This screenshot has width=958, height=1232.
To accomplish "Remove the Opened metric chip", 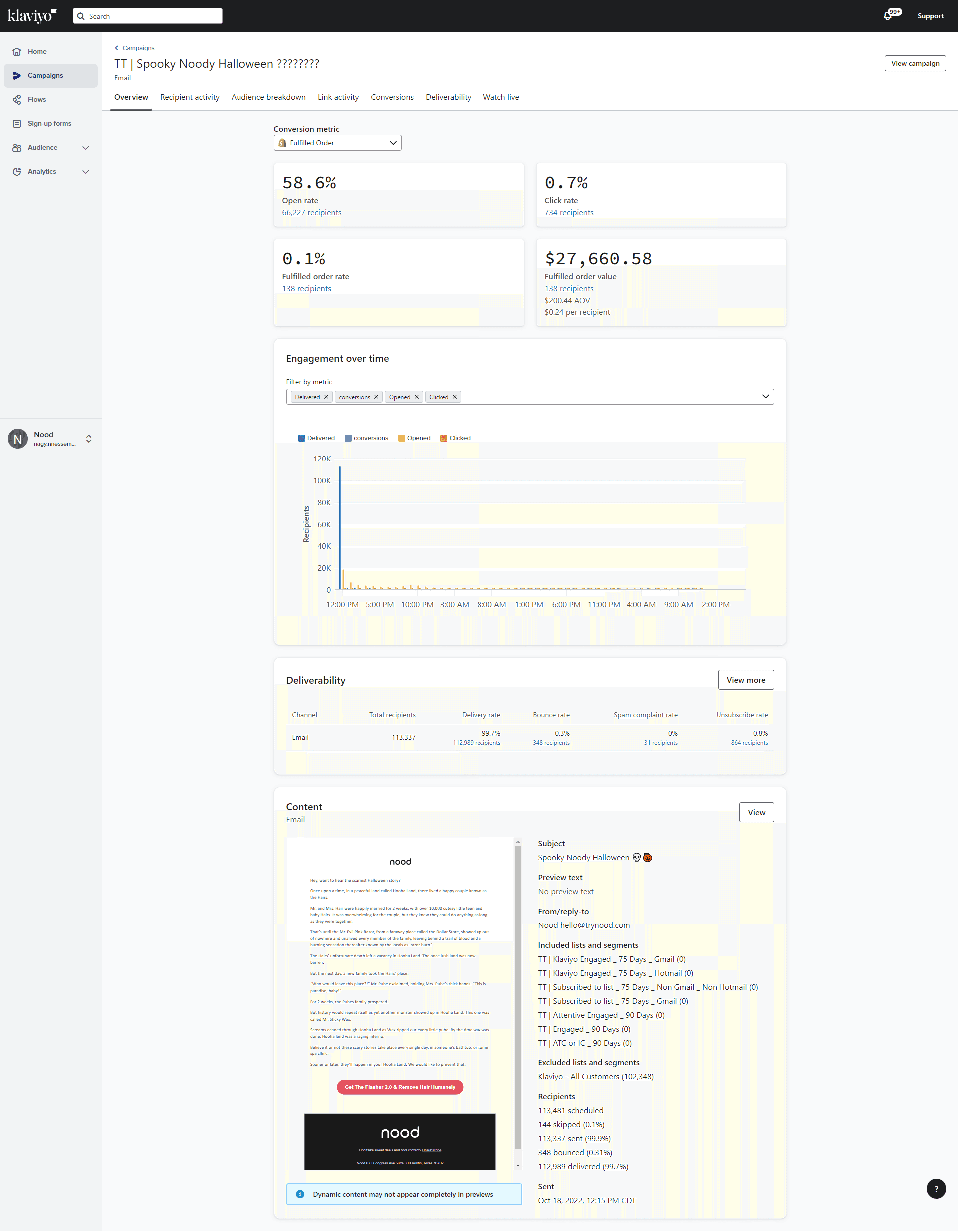I will [417, 397].
